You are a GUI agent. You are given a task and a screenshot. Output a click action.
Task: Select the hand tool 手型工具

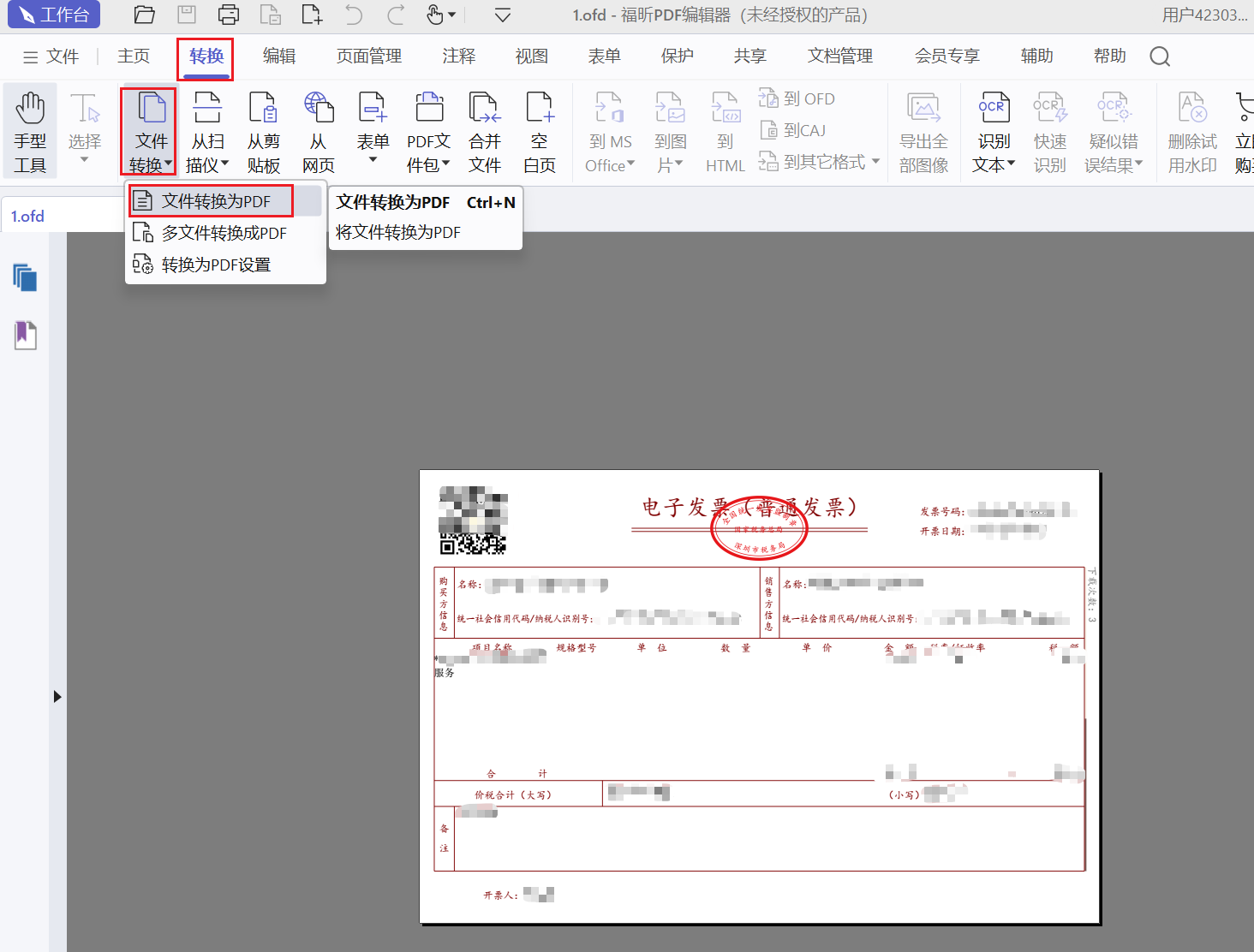(29, 130)
